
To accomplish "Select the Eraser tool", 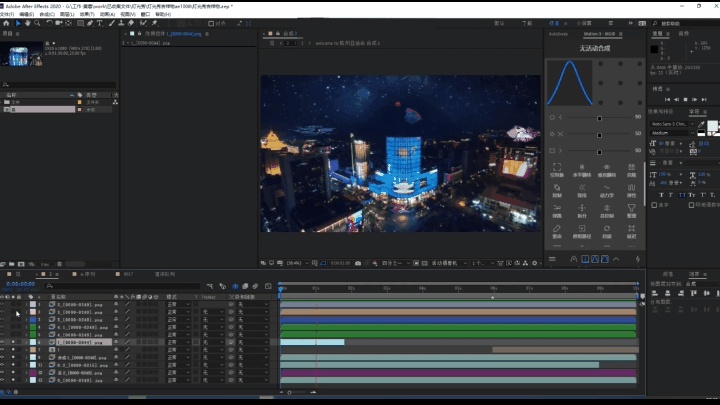I will click(x=131, y=23).
